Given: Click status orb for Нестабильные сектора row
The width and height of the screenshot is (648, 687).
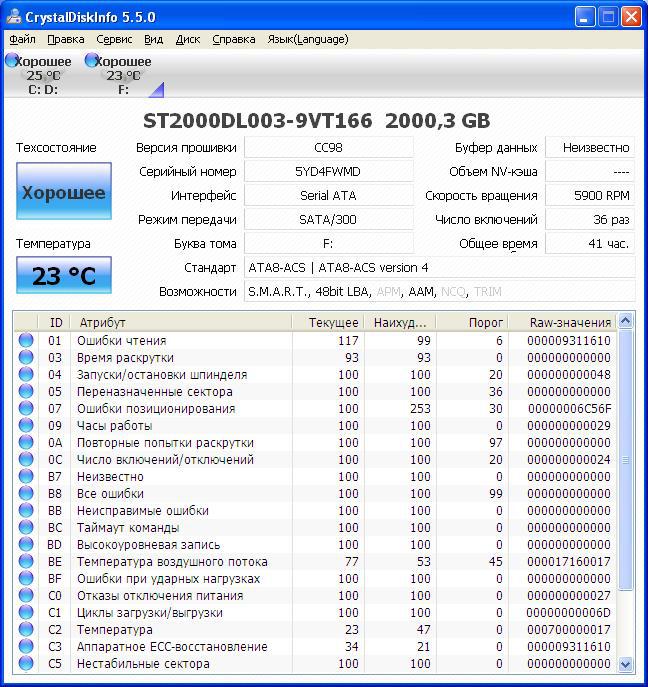Looking at the screenshot, I should point(26,664).
